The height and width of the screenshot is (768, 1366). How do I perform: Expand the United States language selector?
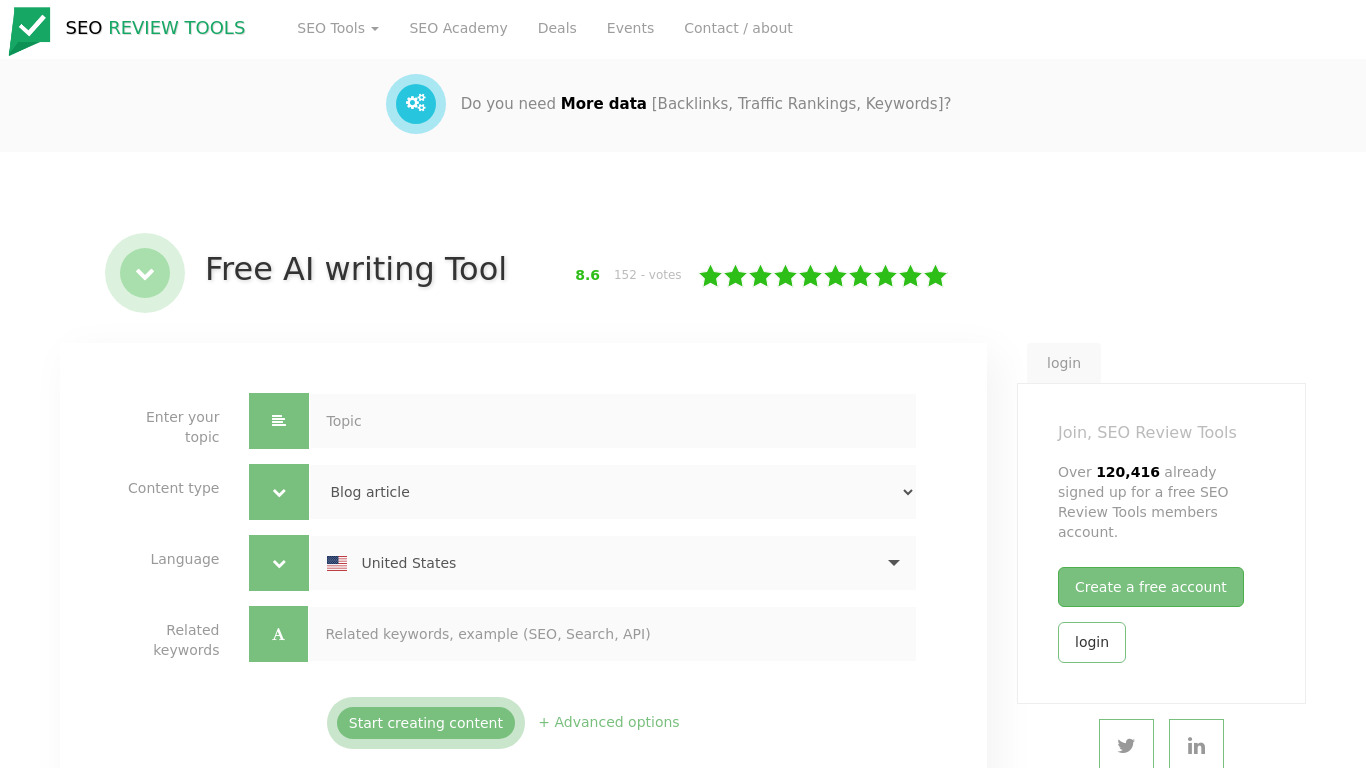click(612, 563)
